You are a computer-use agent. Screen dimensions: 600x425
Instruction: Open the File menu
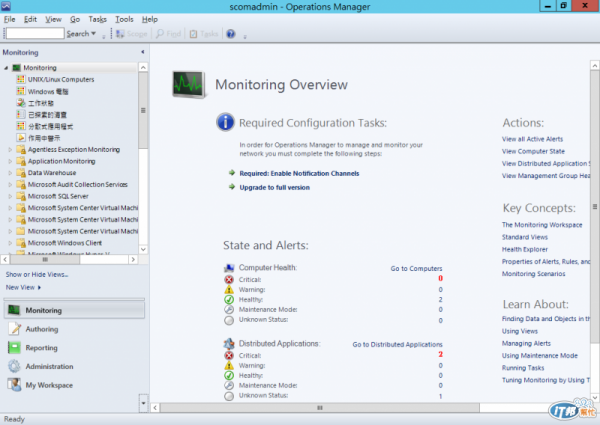(10, 19)
